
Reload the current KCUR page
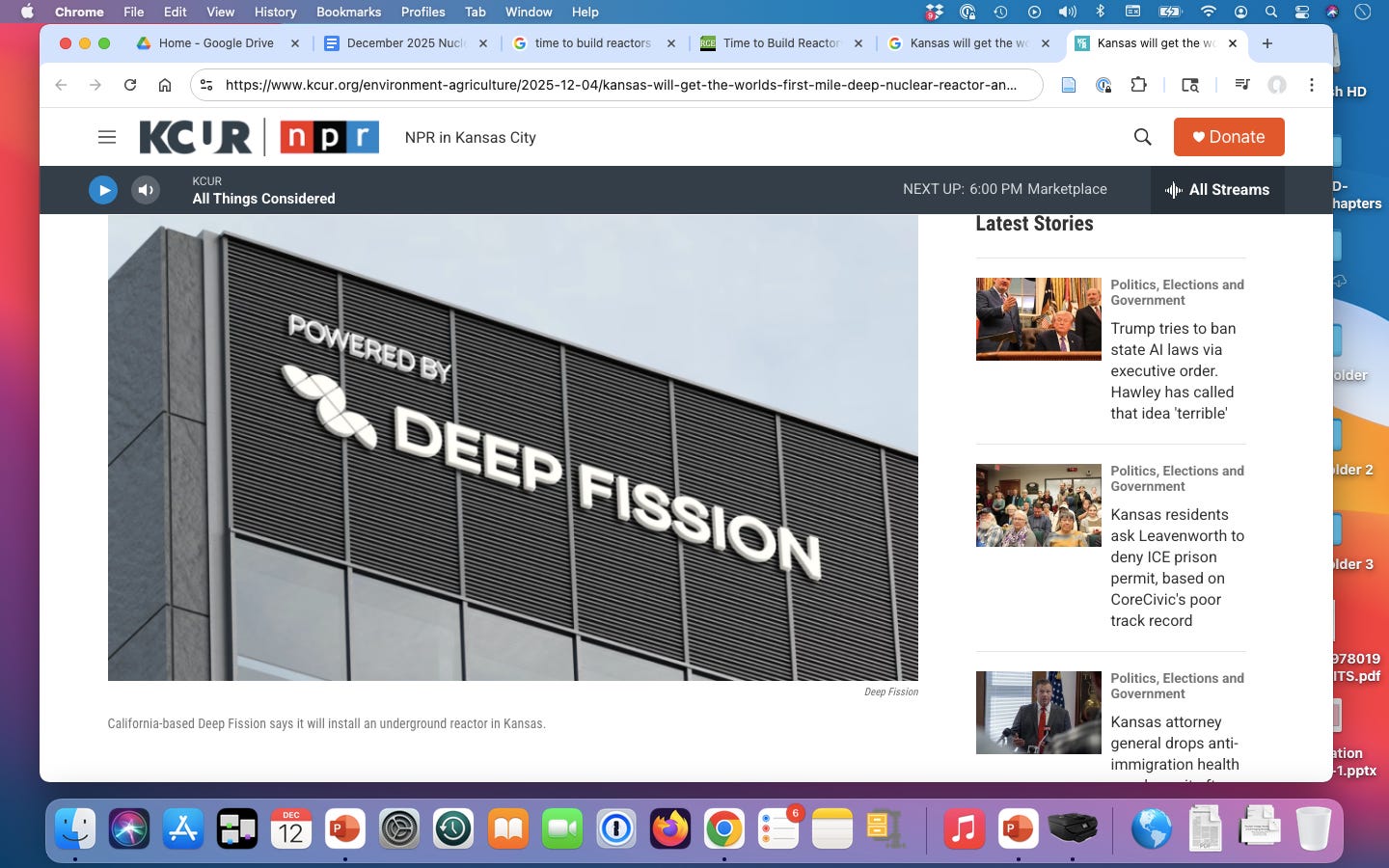point(130,85)
